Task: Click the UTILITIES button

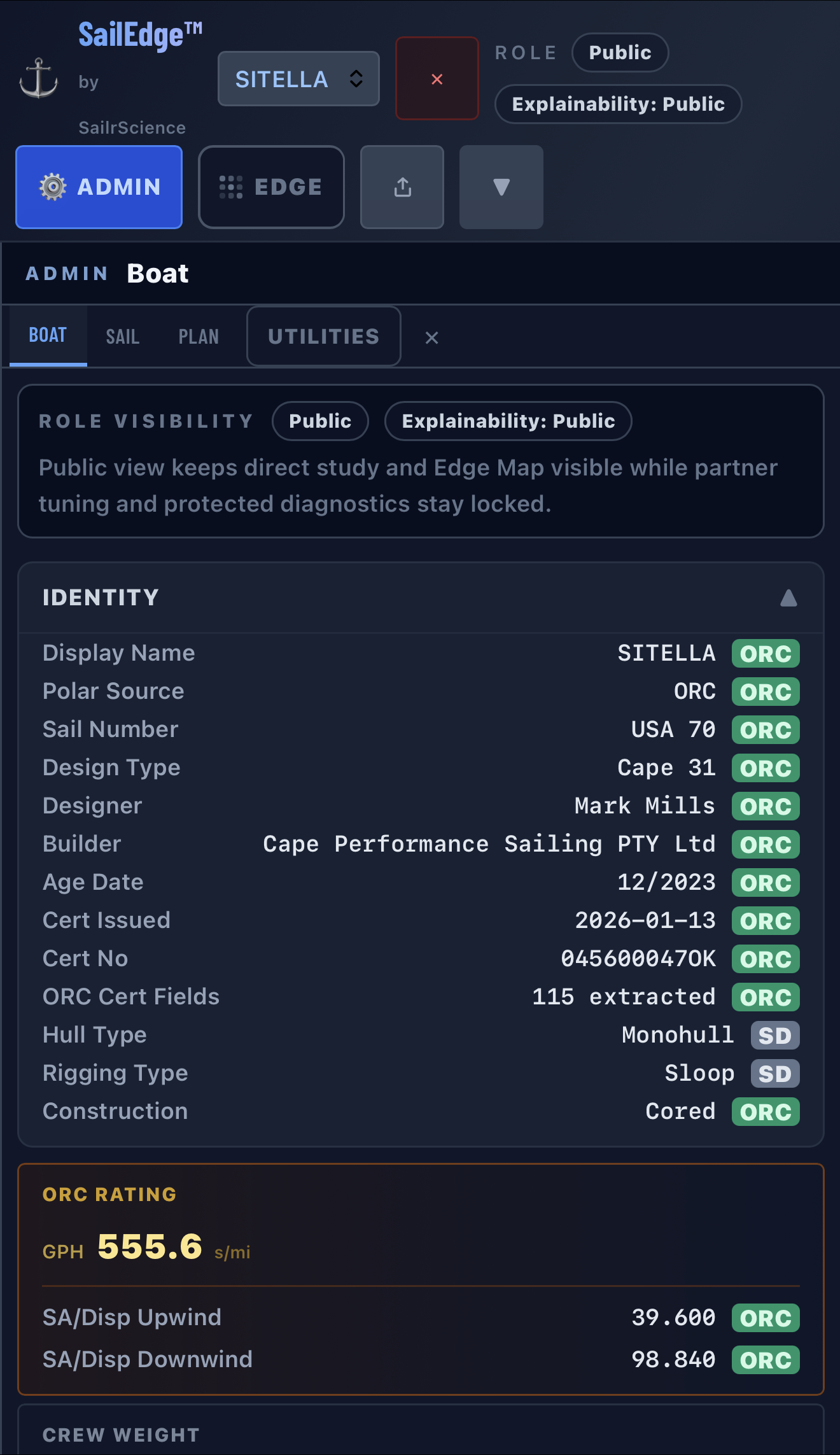Action: click(323, 337)
